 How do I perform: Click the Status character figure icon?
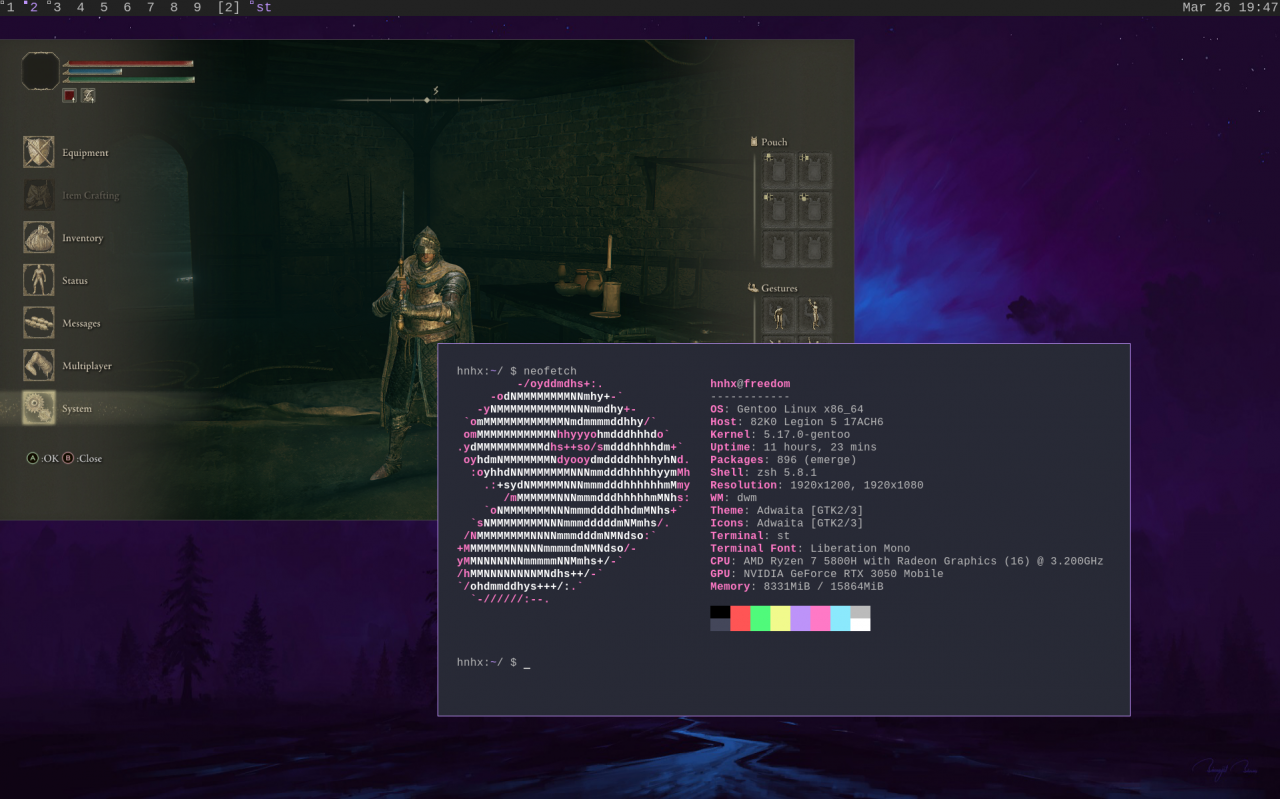[39, 280]
